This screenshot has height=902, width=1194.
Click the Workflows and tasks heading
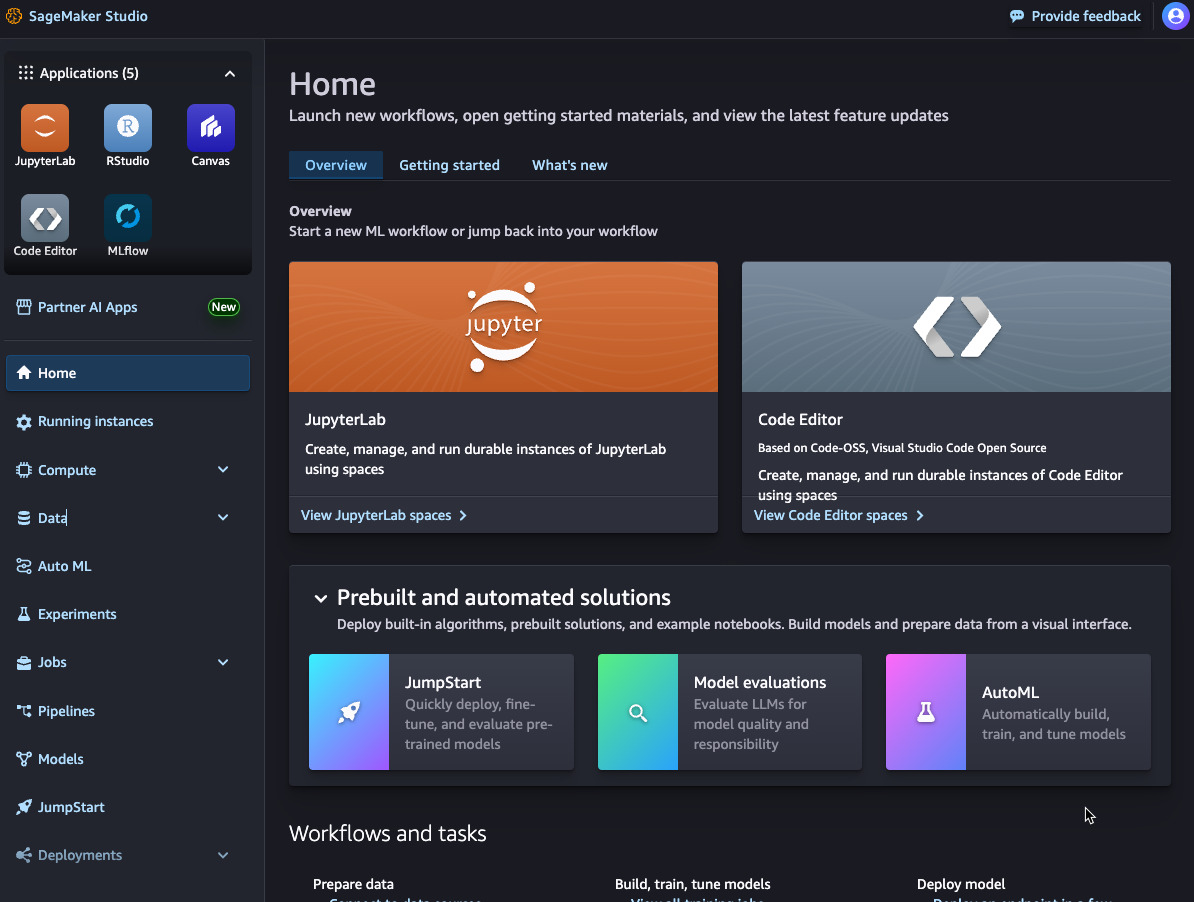pos(388,833)
